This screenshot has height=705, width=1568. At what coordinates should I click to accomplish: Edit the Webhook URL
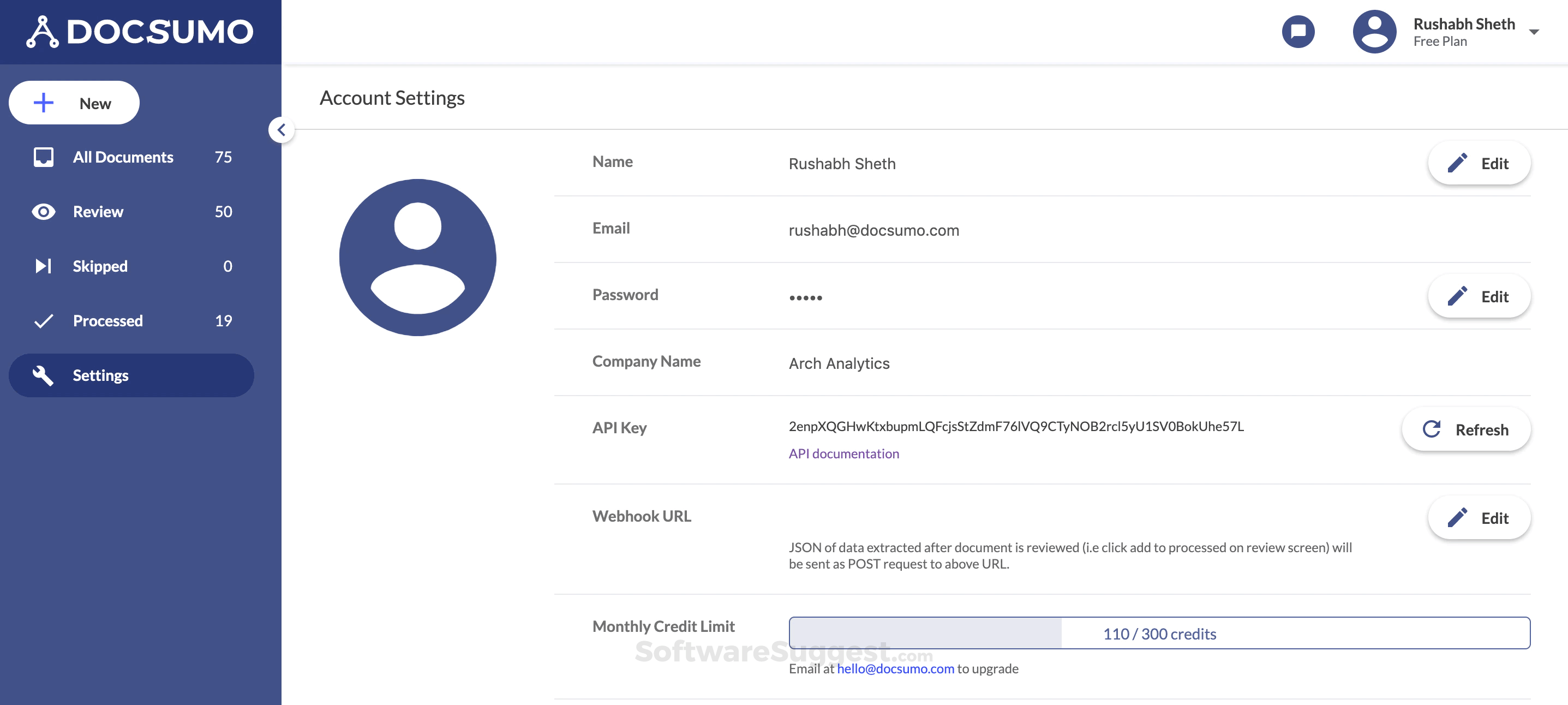(1479, 518)
